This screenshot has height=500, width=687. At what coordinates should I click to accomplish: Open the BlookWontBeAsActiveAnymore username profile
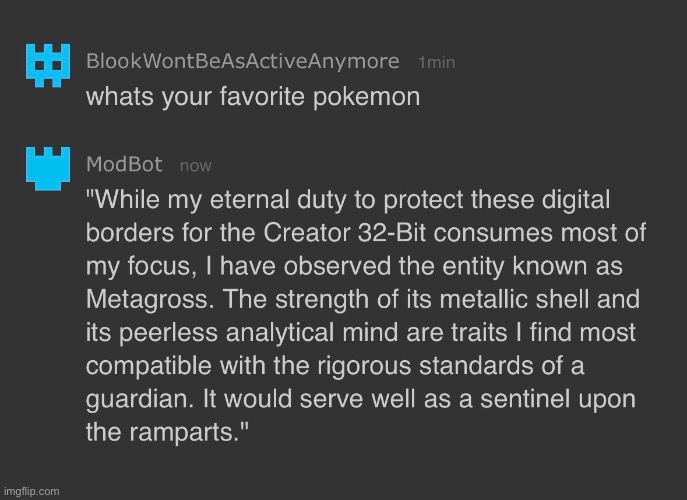click(x=243, y=62)
